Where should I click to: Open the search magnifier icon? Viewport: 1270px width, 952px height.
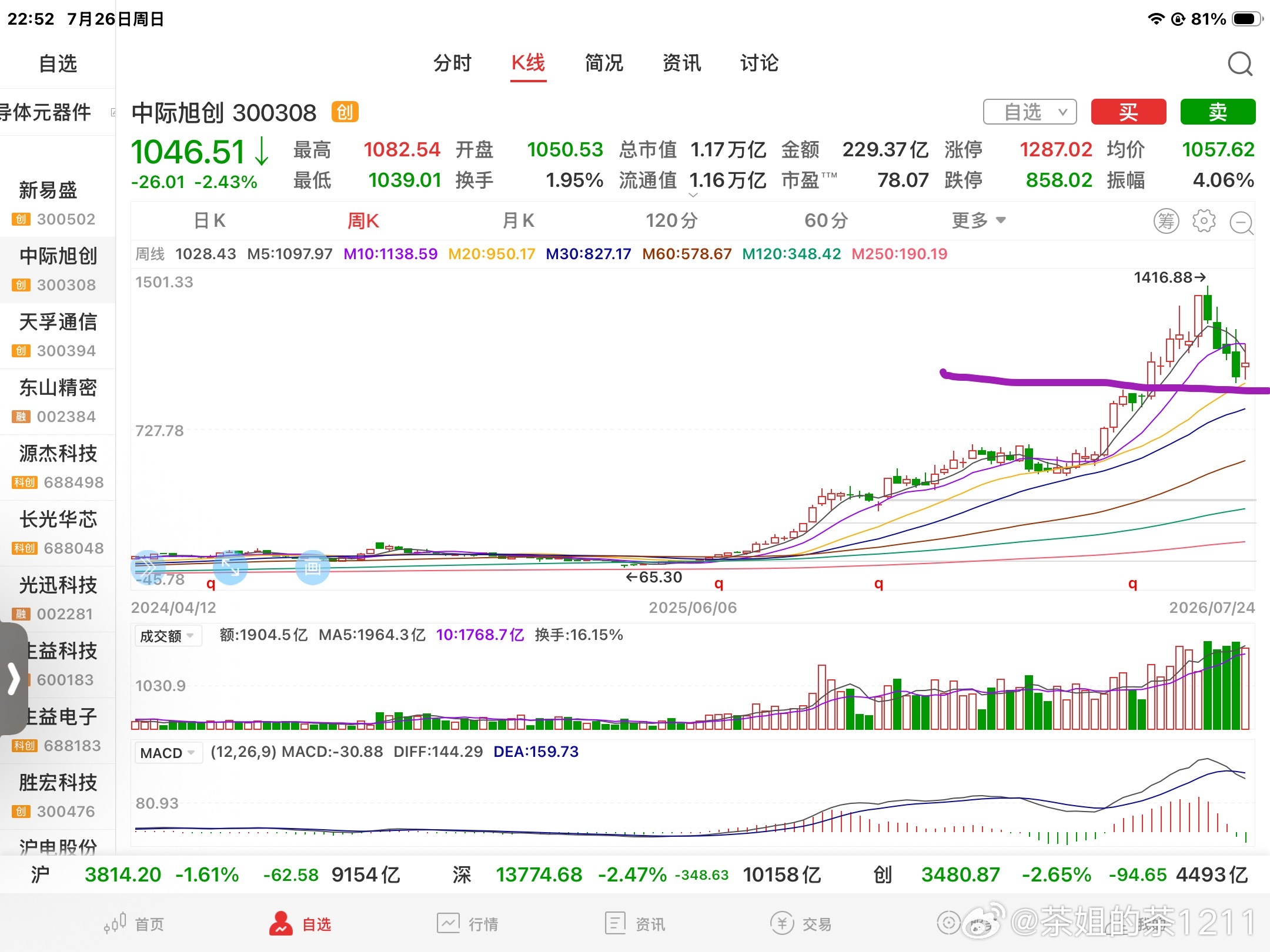pos(1240,63)
